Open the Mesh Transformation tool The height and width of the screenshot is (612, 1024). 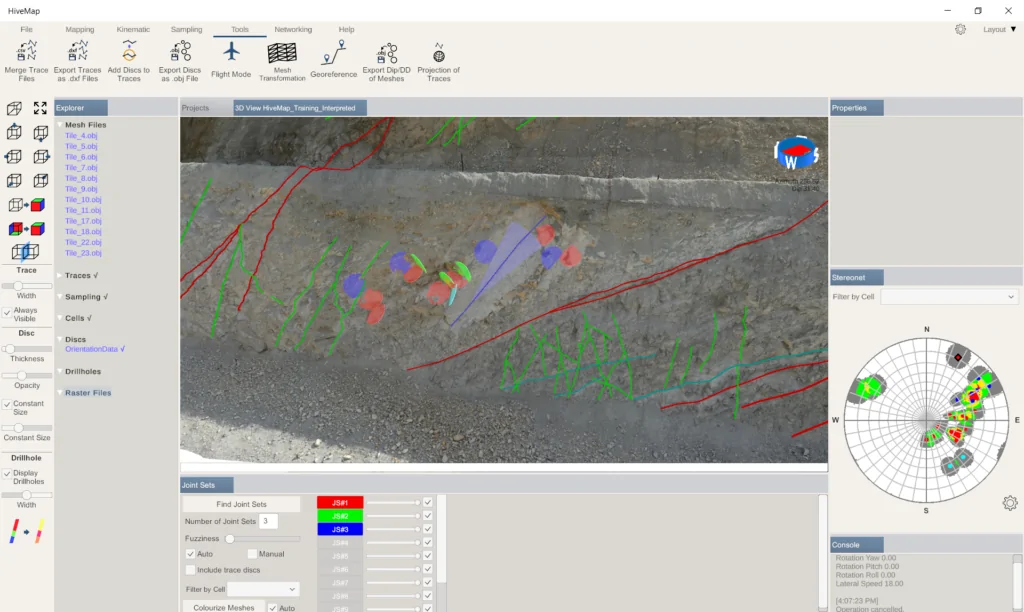(x=282, y=52)
